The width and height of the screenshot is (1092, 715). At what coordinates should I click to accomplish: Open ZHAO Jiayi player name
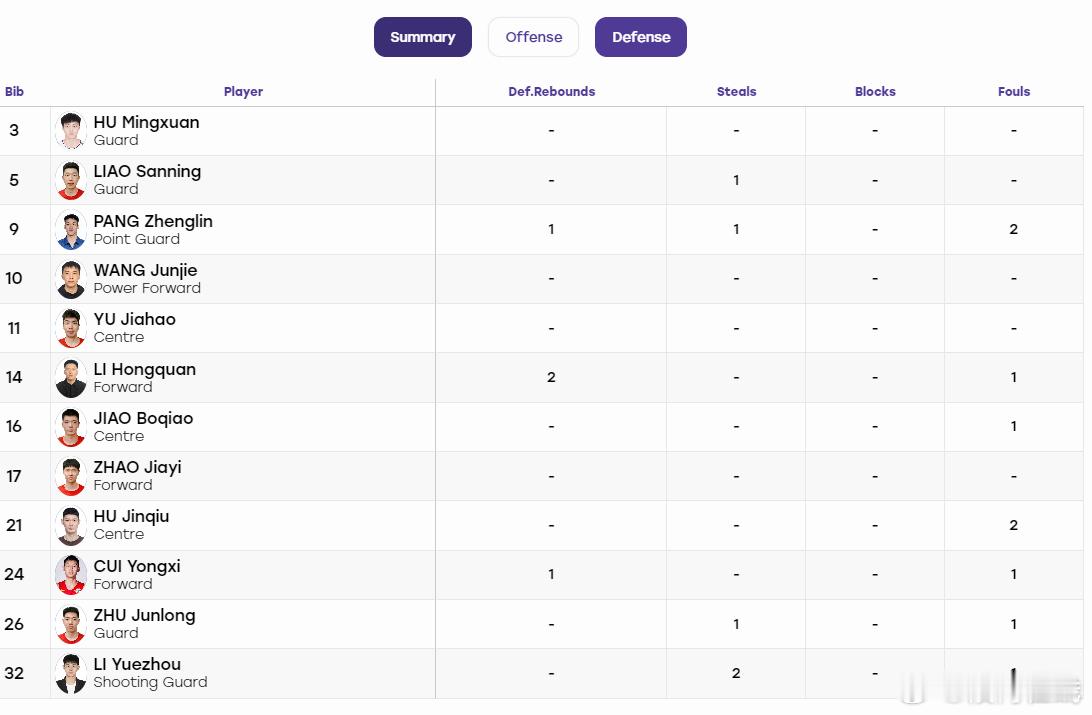[x=137, y=467]
